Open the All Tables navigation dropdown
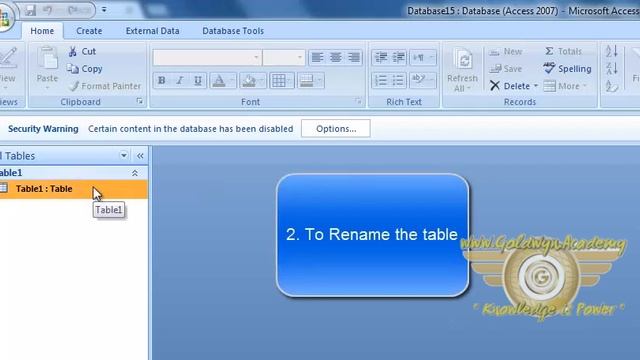This screenshot has width=640, height=360. pyautogui.click(x=124, y=156)
